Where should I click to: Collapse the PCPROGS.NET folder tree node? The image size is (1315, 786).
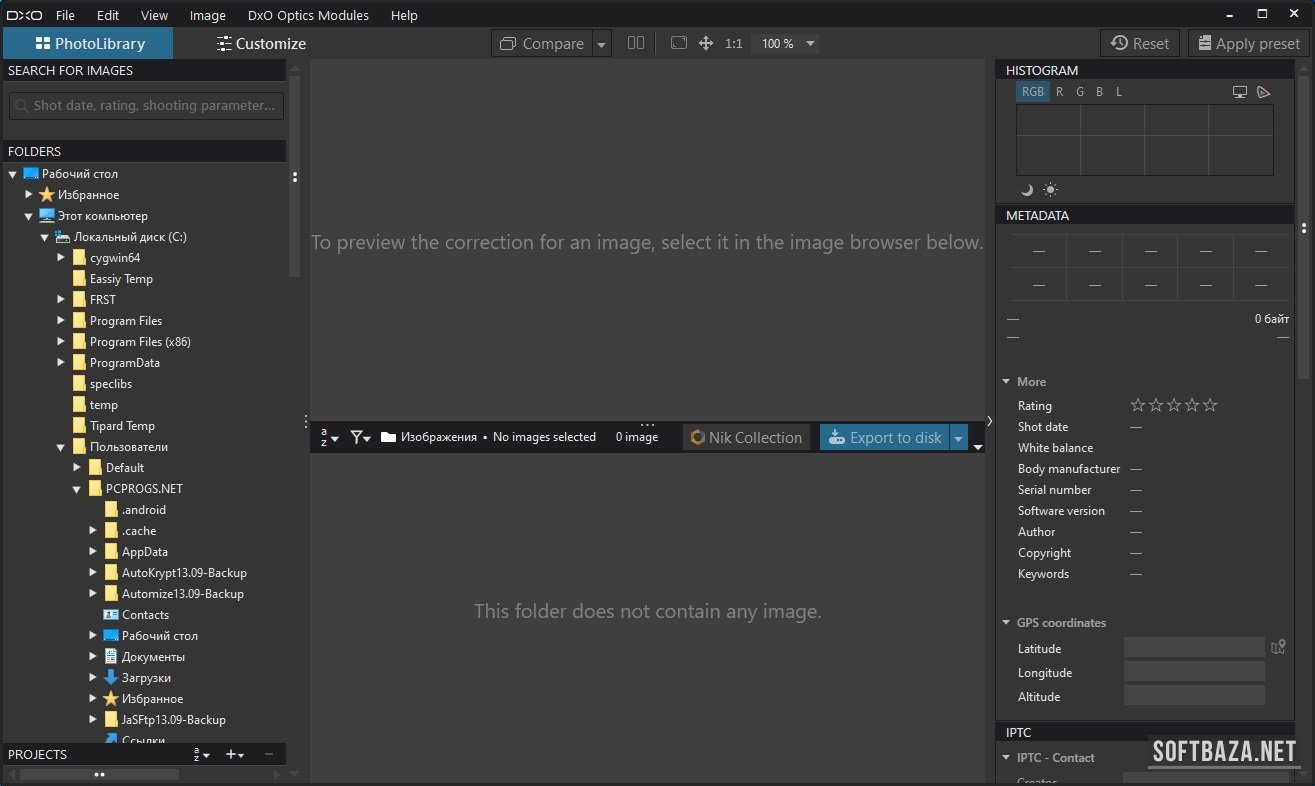(x=77, y=489)
